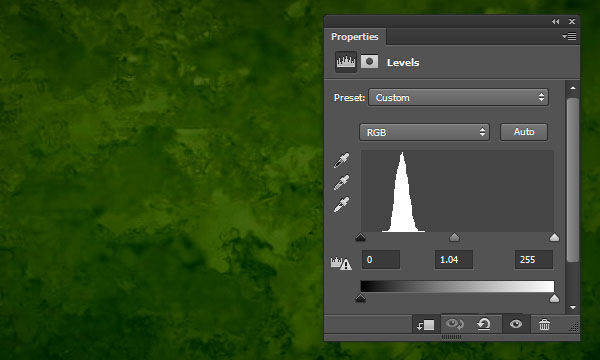Click the panel resize grip corner
This screenshot has width=600, height=360.
tap(574, 326)
